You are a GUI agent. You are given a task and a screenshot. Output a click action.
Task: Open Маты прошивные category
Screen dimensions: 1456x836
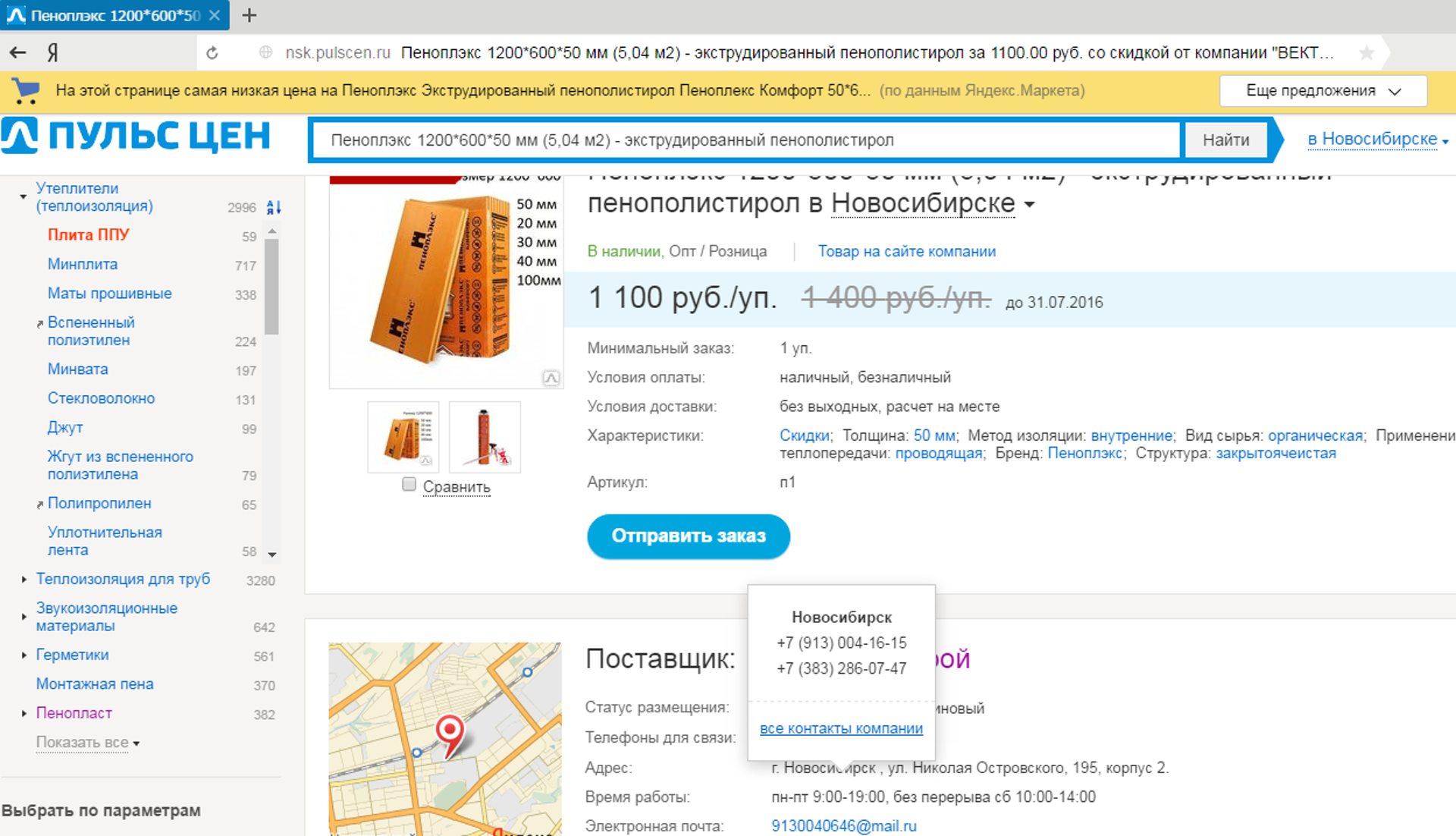point(109,294)
